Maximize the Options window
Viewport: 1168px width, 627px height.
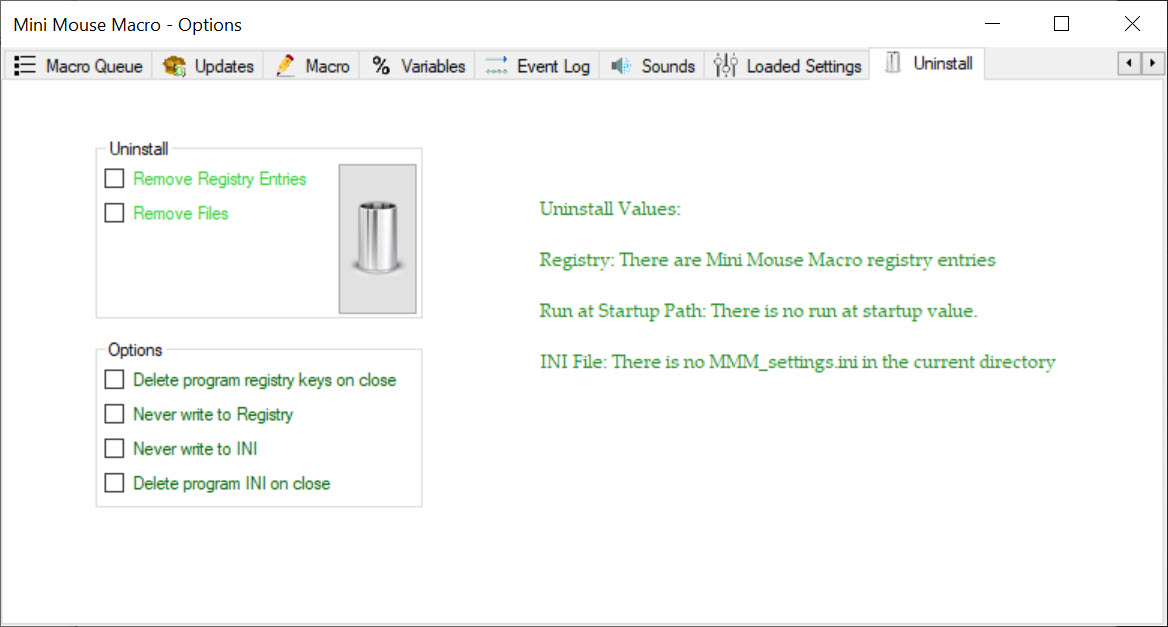(x=1061, y=24)
